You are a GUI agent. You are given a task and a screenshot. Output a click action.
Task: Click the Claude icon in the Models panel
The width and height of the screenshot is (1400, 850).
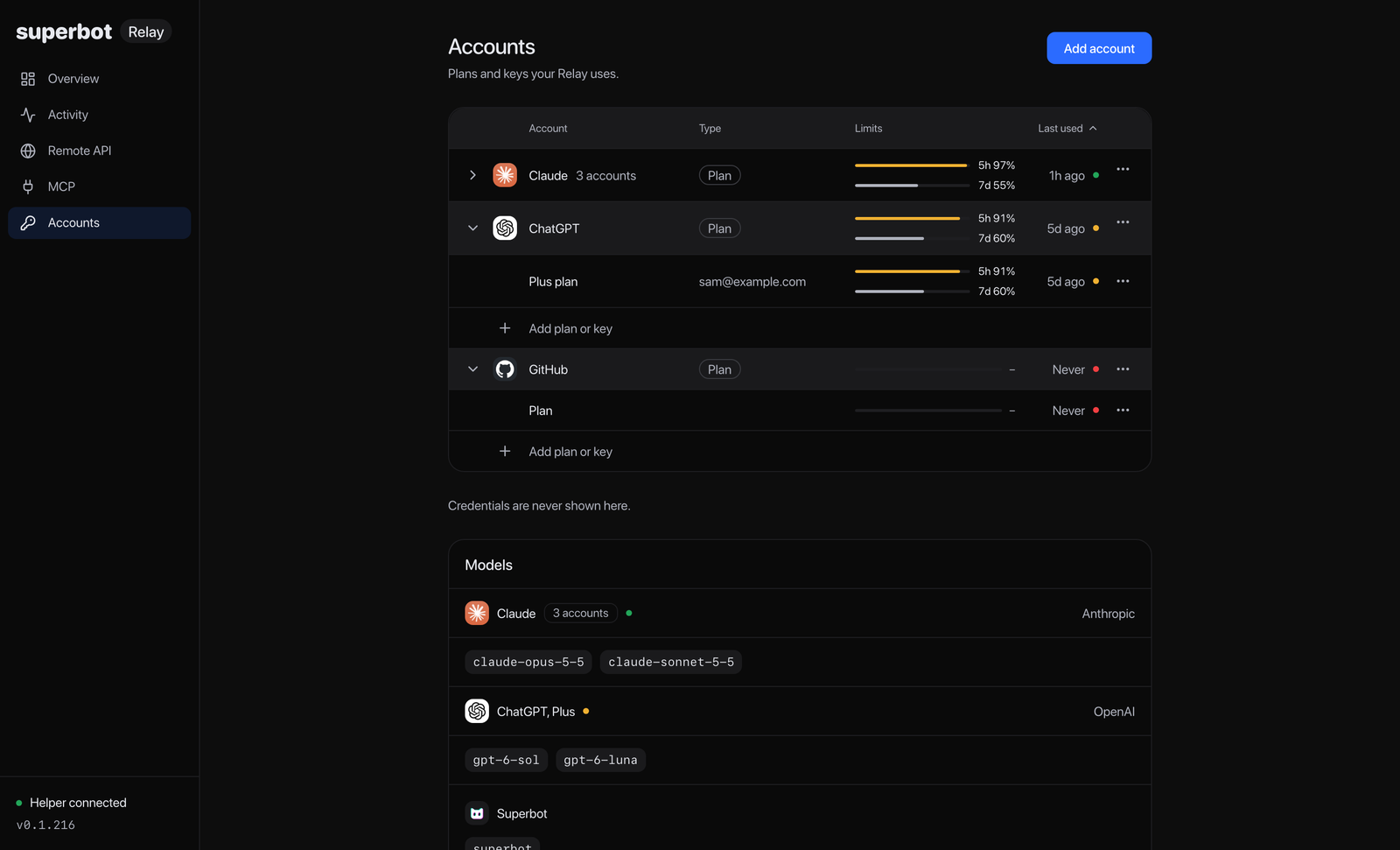[477, 613]
